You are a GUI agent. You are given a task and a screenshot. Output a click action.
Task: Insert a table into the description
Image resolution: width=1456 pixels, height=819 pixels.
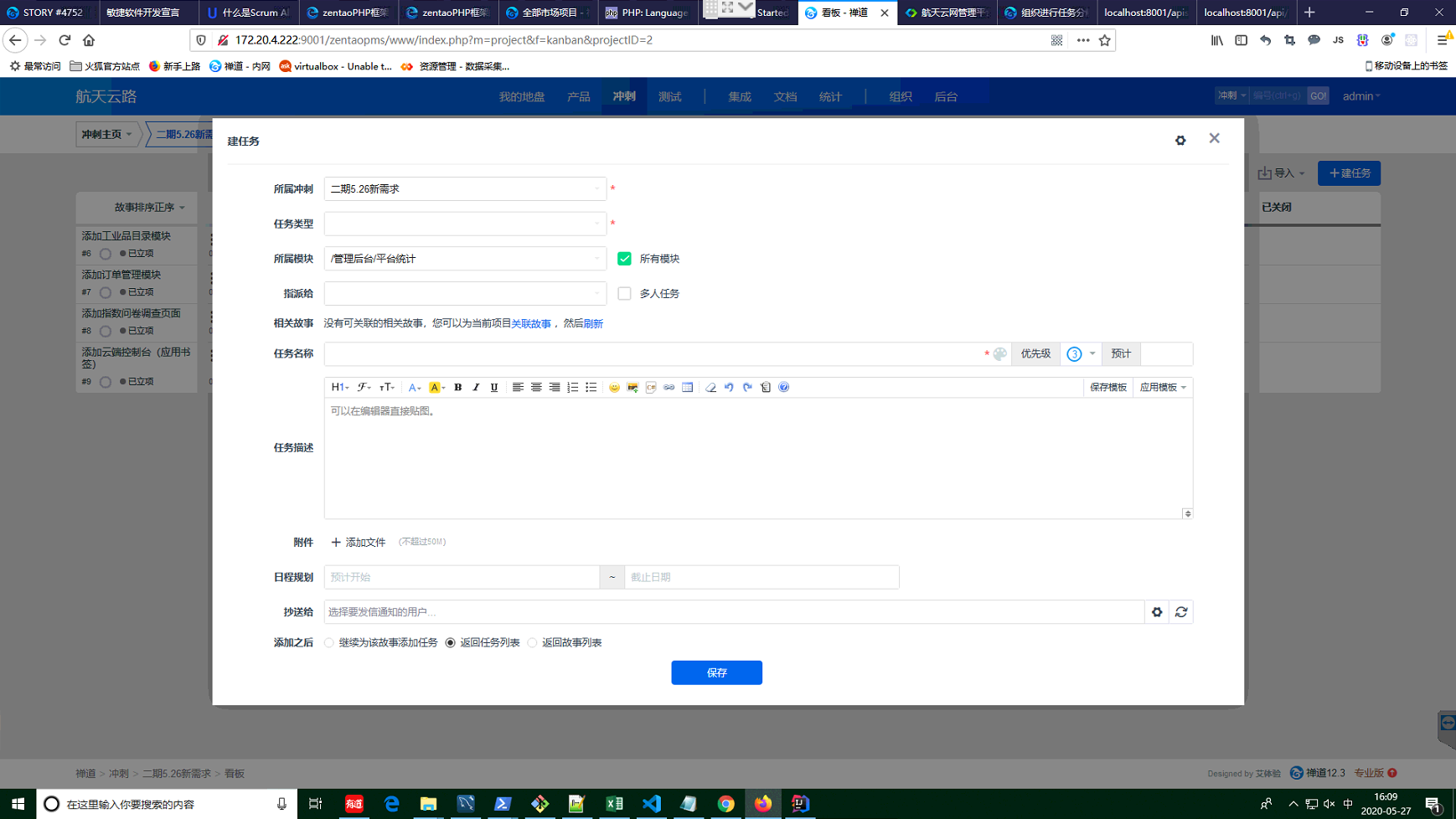pyautogui.click(x=688, y=387)
